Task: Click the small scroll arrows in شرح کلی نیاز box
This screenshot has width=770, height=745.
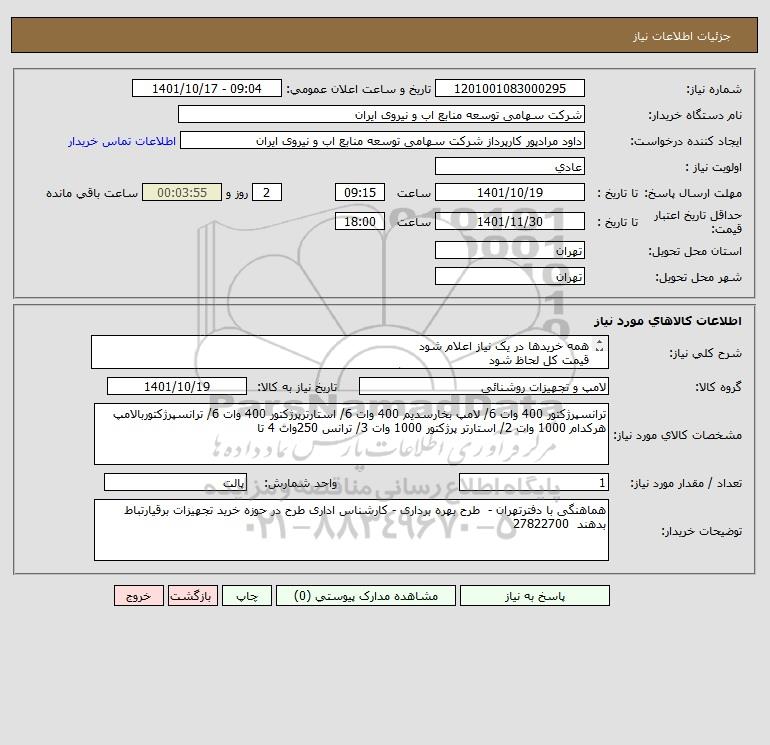Action: (x=599, y=346)
